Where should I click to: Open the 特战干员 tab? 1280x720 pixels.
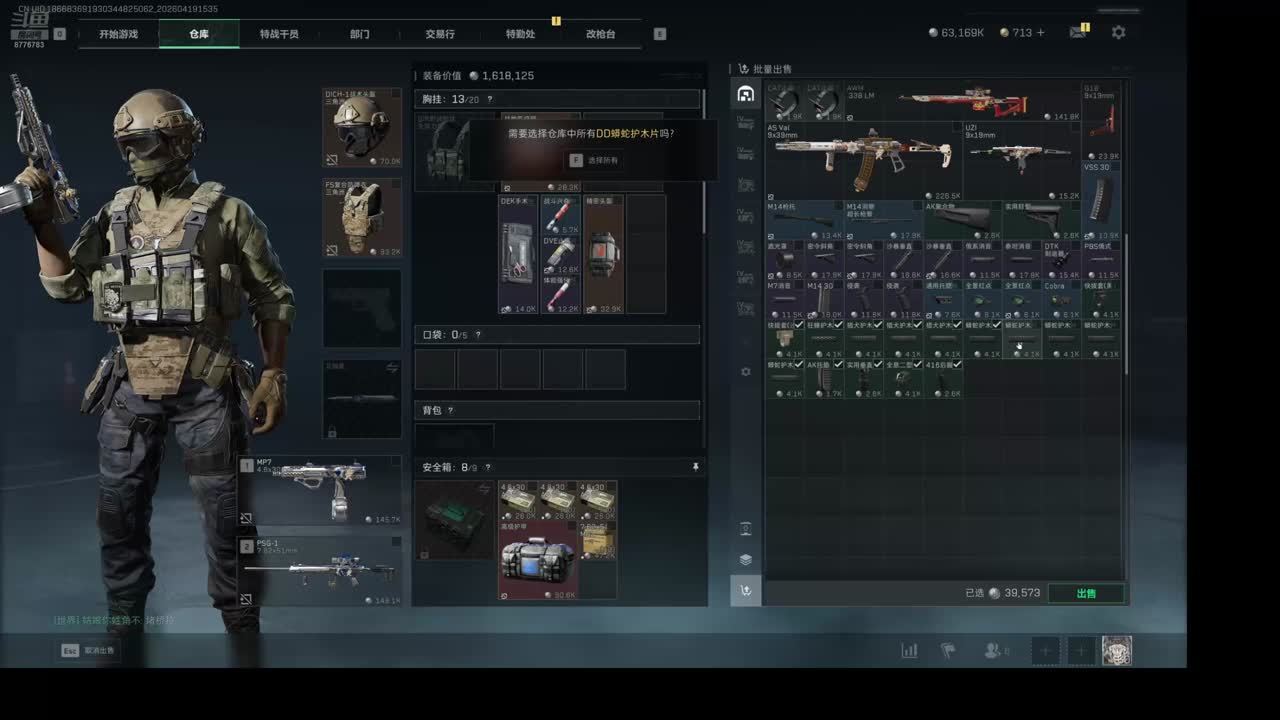click(x=279, y=34)
